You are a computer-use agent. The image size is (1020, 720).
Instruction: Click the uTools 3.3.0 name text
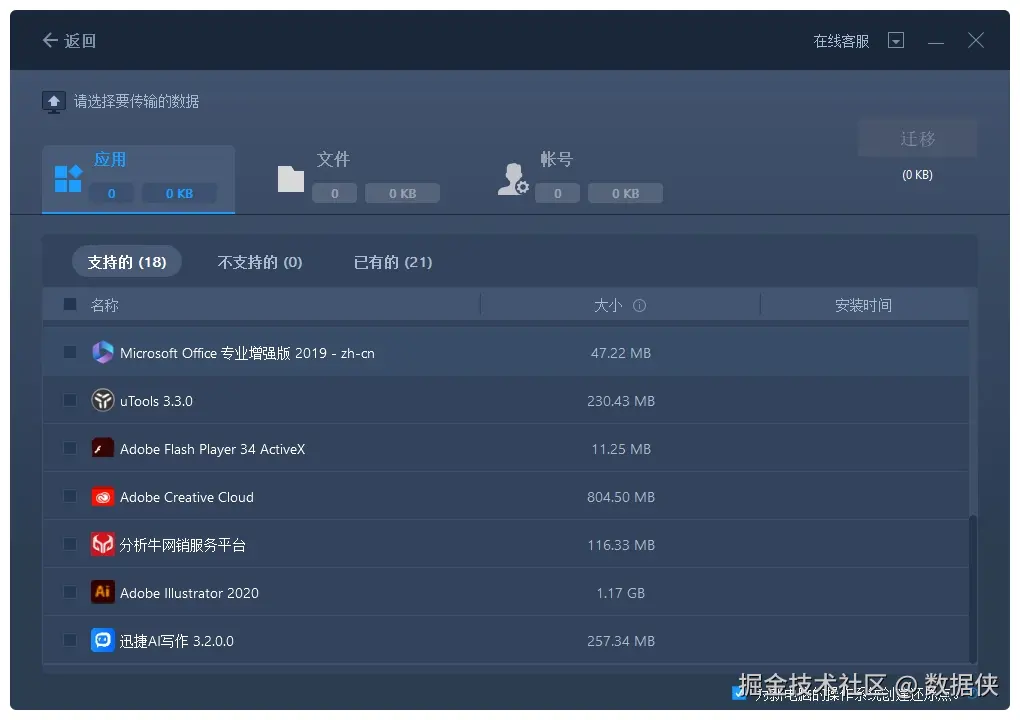(156, 401)
